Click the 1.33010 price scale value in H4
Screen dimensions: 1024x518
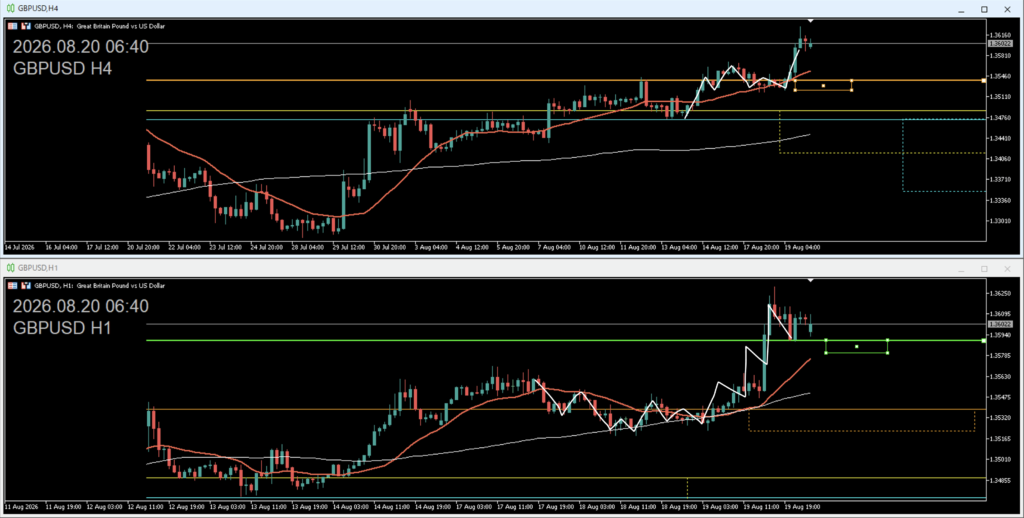[x=1000, y=221]
